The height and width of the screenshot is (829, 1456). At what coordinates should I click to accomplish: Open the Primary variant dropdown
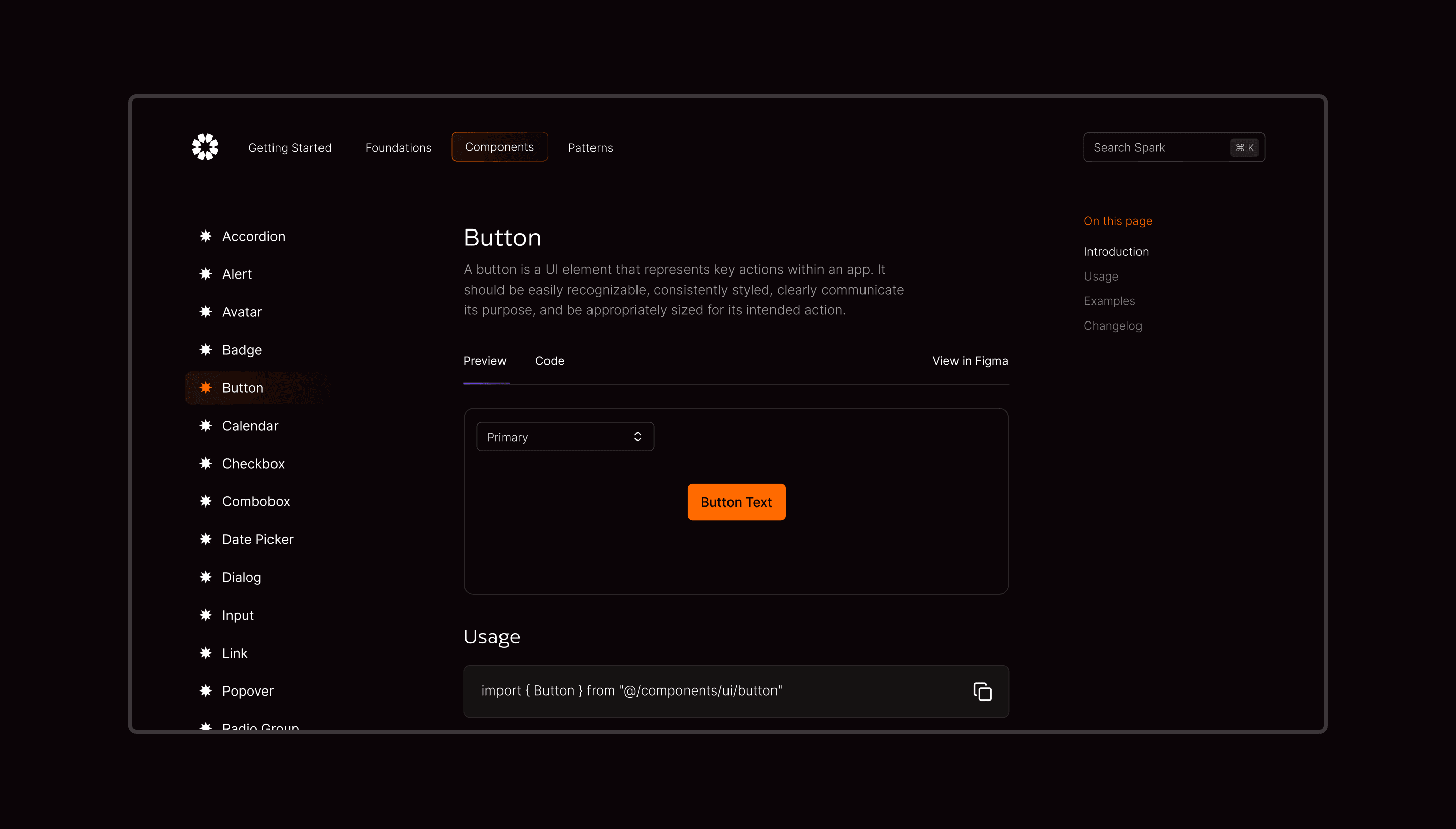pyautogui.click(x=564, y=437)
